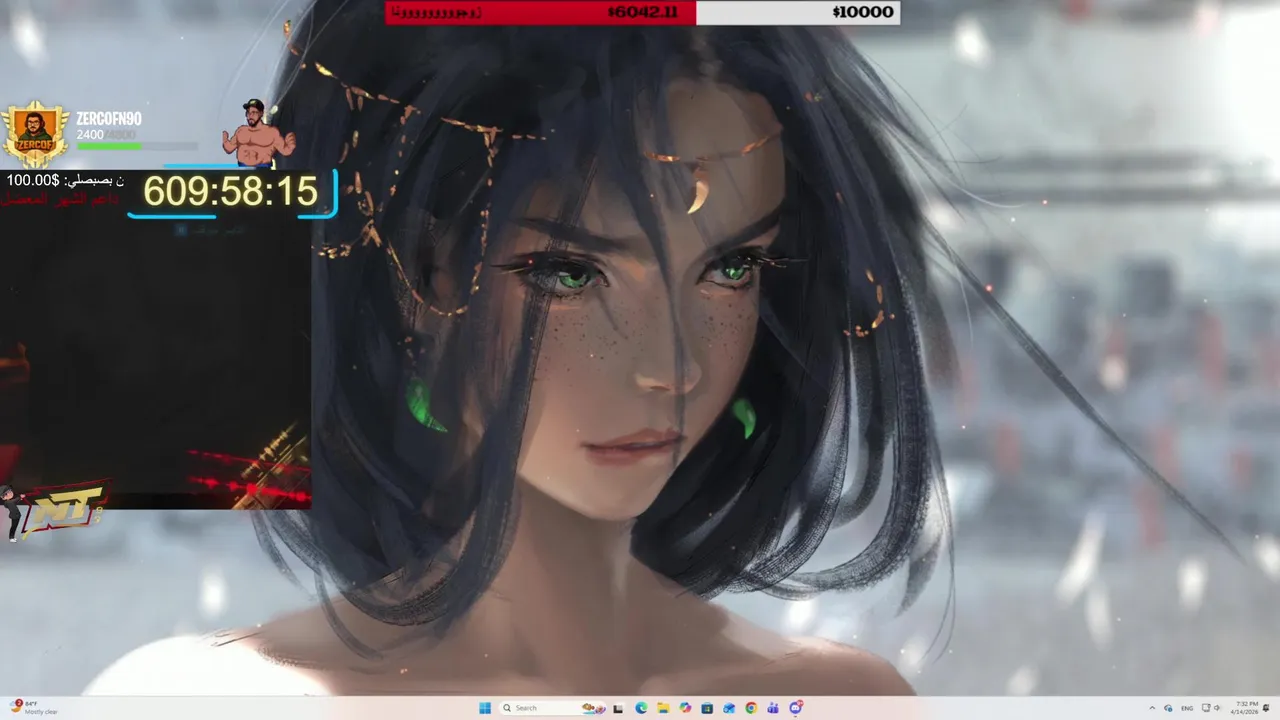Click the shirtless man cartoon sticker
This screenshot has height=720, width=1280.
258,132
